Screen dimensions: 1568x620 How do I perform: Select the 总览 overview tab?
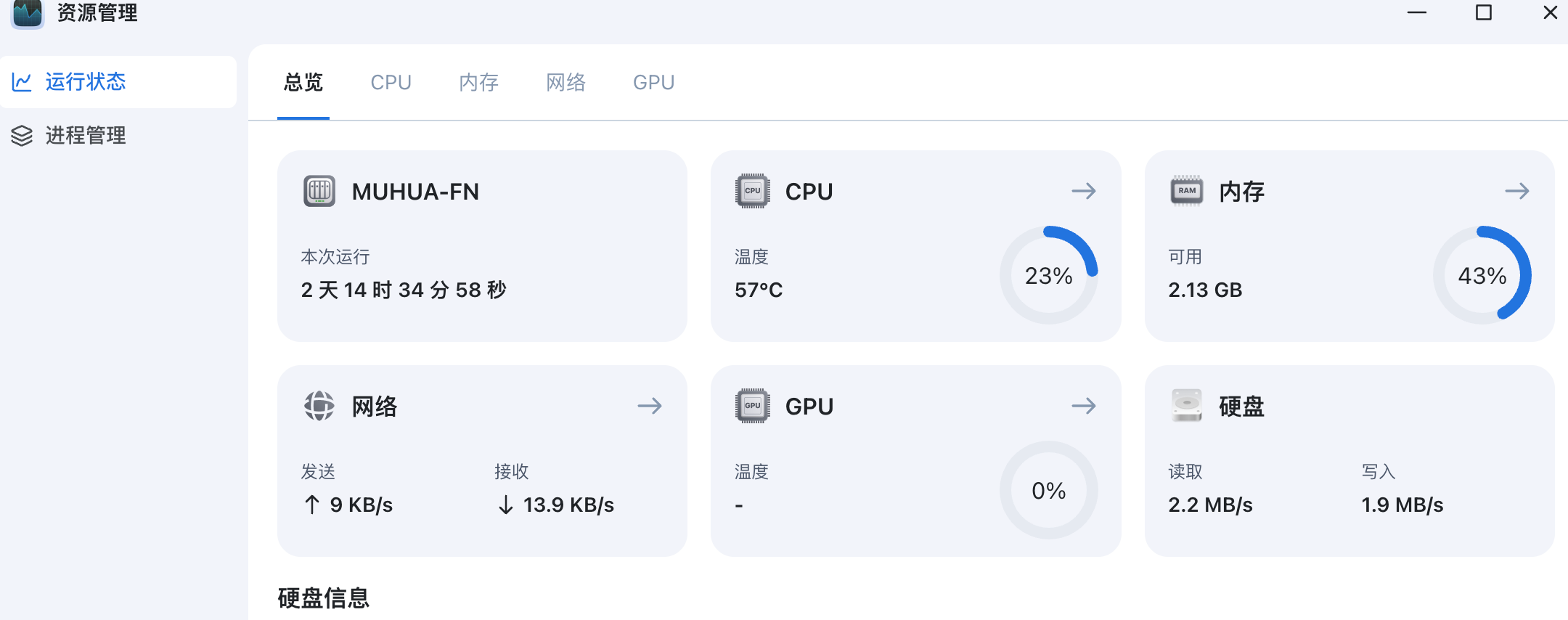[303, 83]
